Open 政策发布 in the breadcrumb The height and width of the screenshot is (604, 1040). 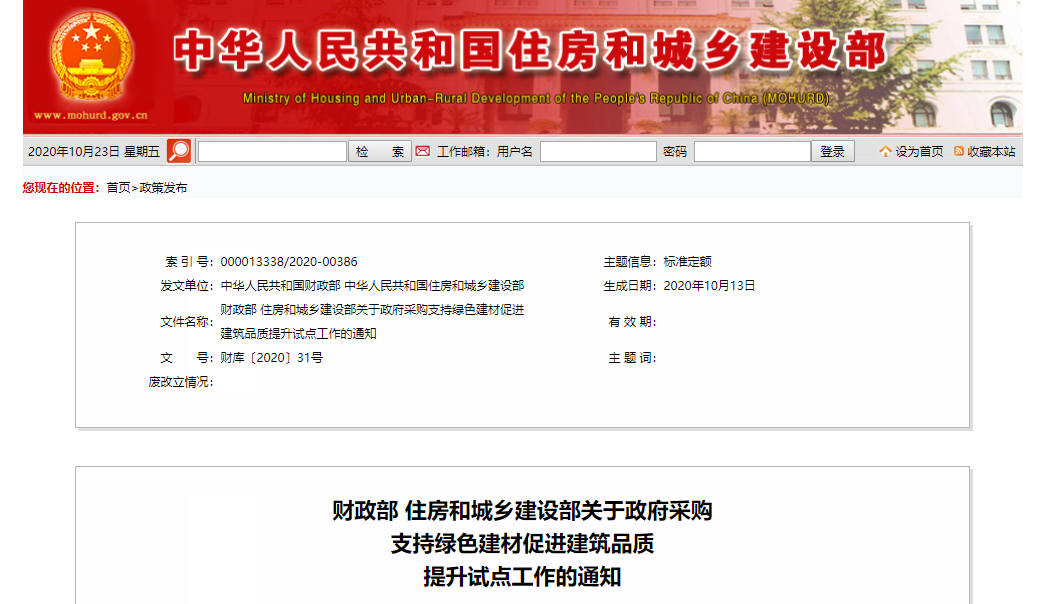163,187
